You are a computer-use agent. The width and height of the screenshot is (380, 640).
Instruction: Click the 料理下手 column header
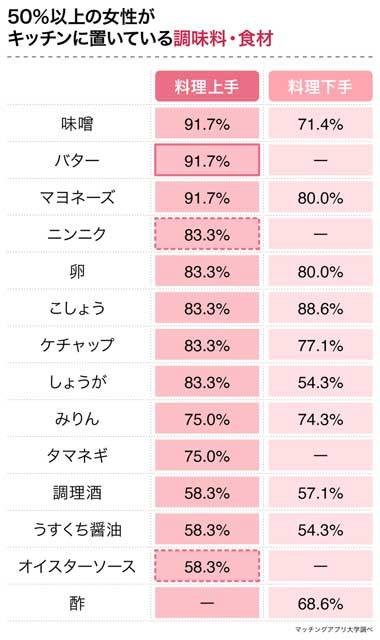point(320,86)
